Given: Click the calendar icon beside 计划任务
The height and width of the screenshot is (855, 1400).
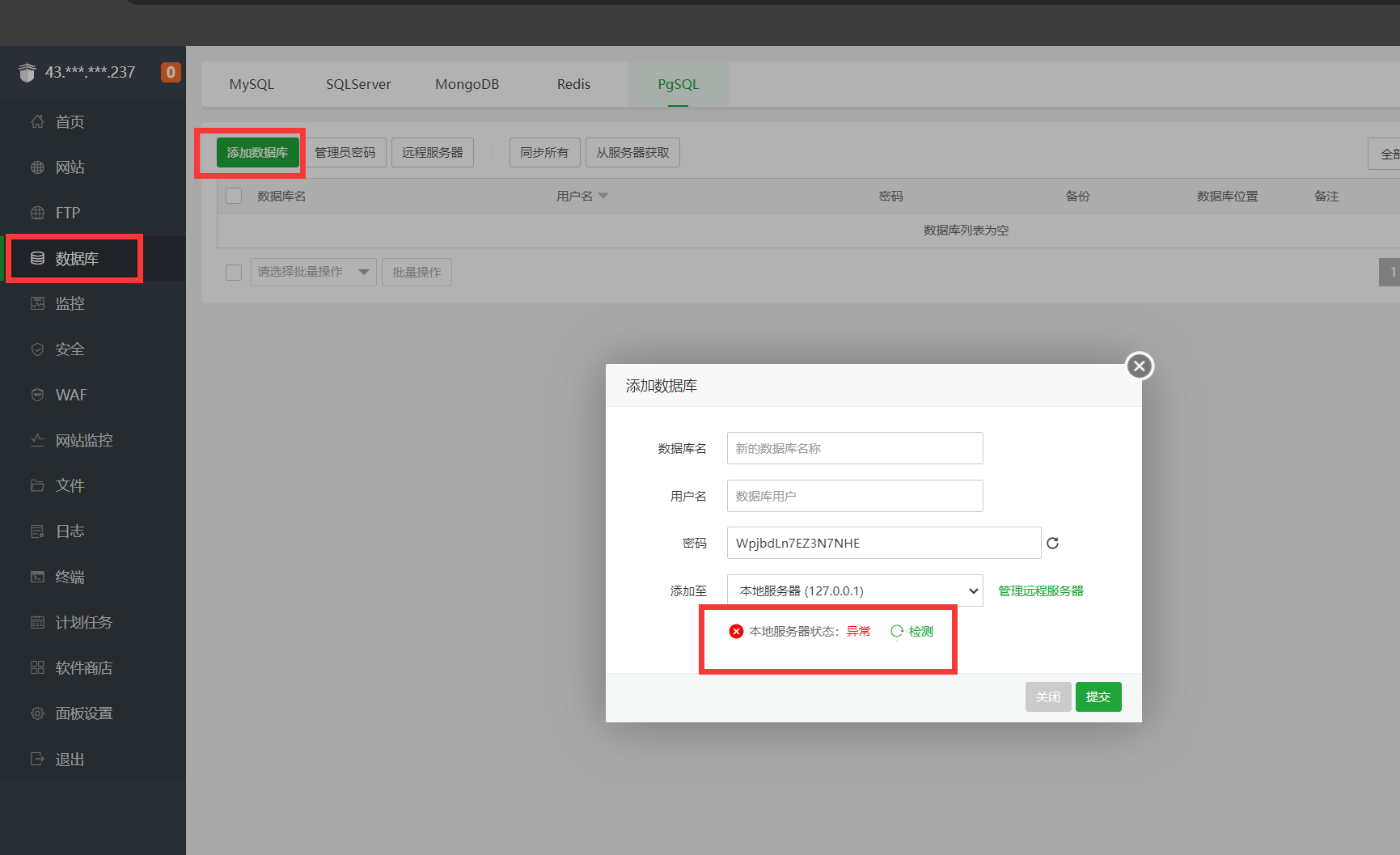Looking at the screenshot, I should point(37,622).
